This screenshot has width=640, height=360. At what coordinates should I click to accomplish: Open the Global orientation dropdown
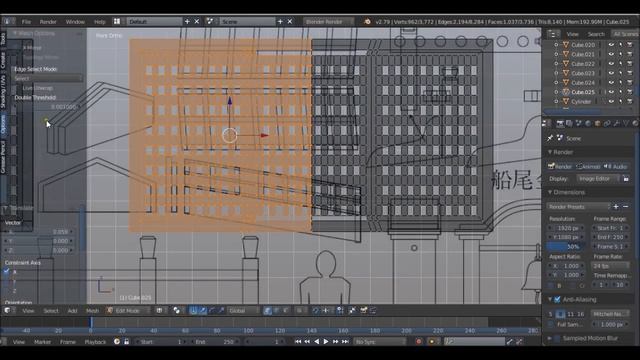pyautogui.click(x=243, y=311)
